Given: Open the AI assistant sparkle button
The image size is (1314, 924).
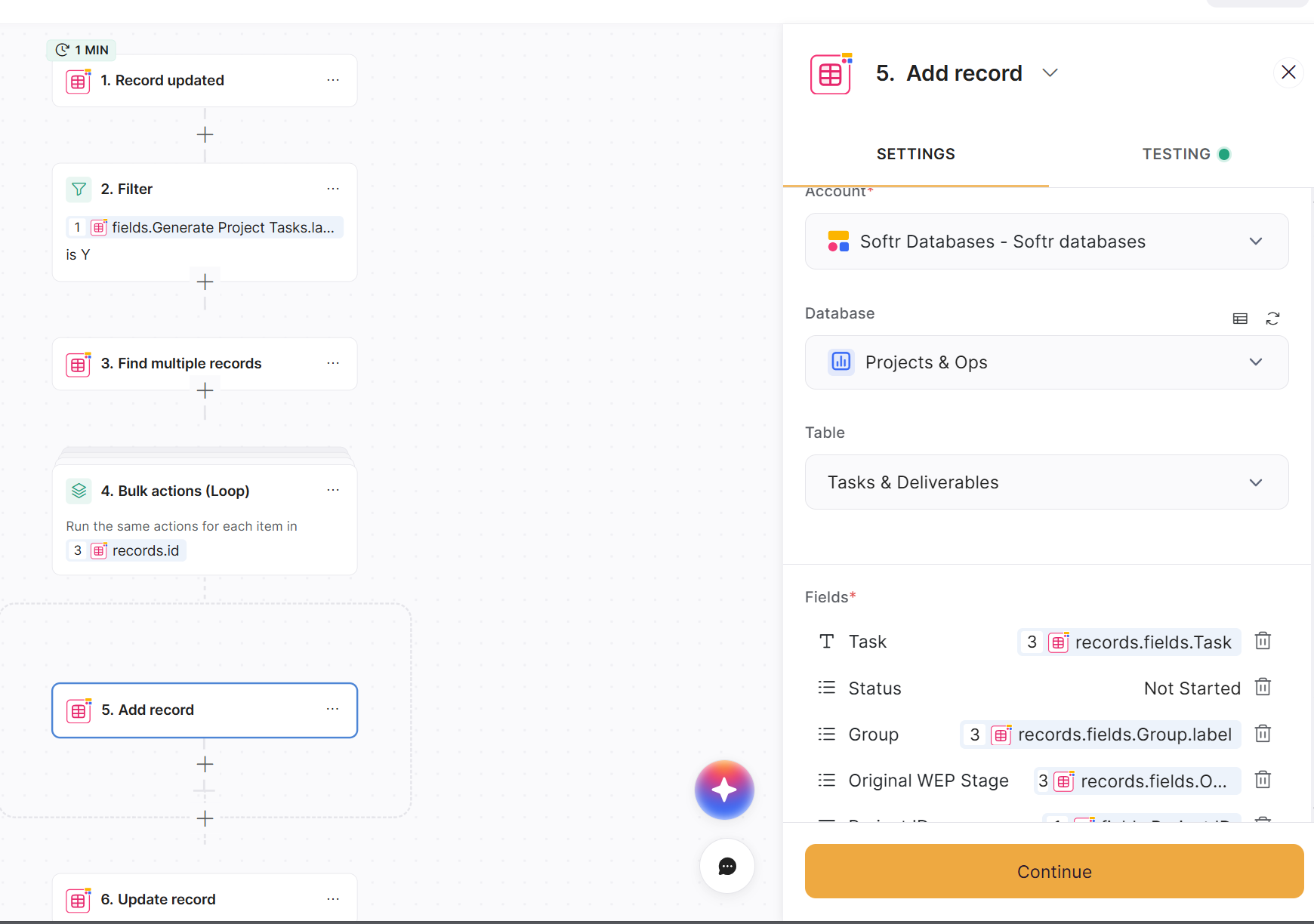Looking at the screenshot, I should click(724, 790).
